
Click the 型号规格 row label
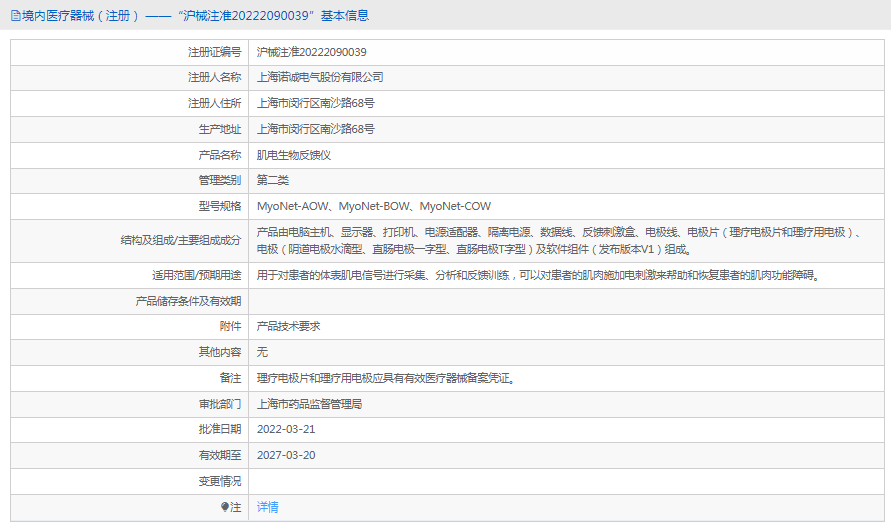[x=220, y=206]
